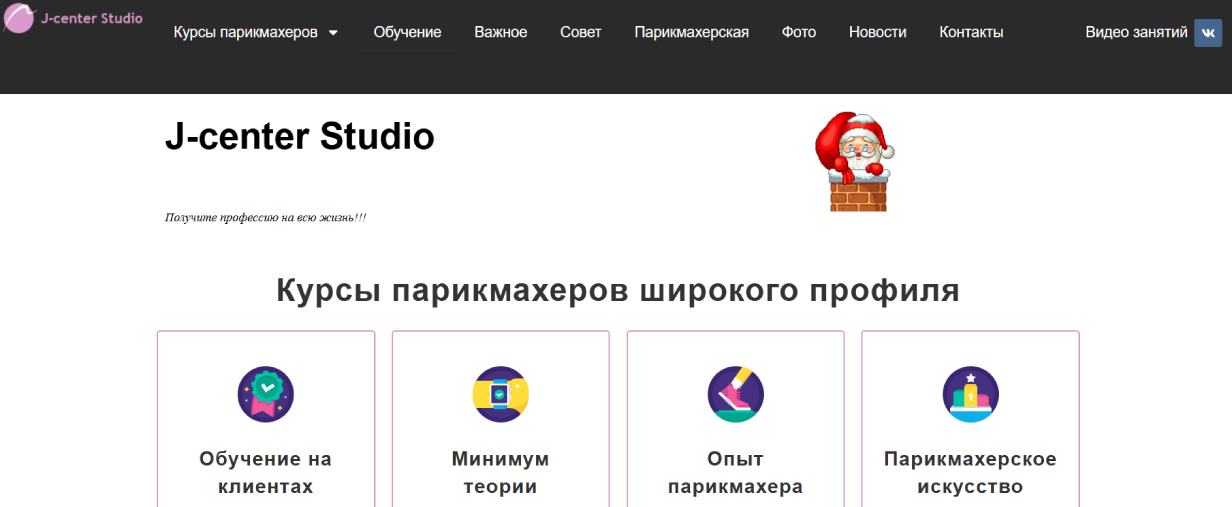
Task: Select the Минимум теории card title
Action: (x=500, y=473)
